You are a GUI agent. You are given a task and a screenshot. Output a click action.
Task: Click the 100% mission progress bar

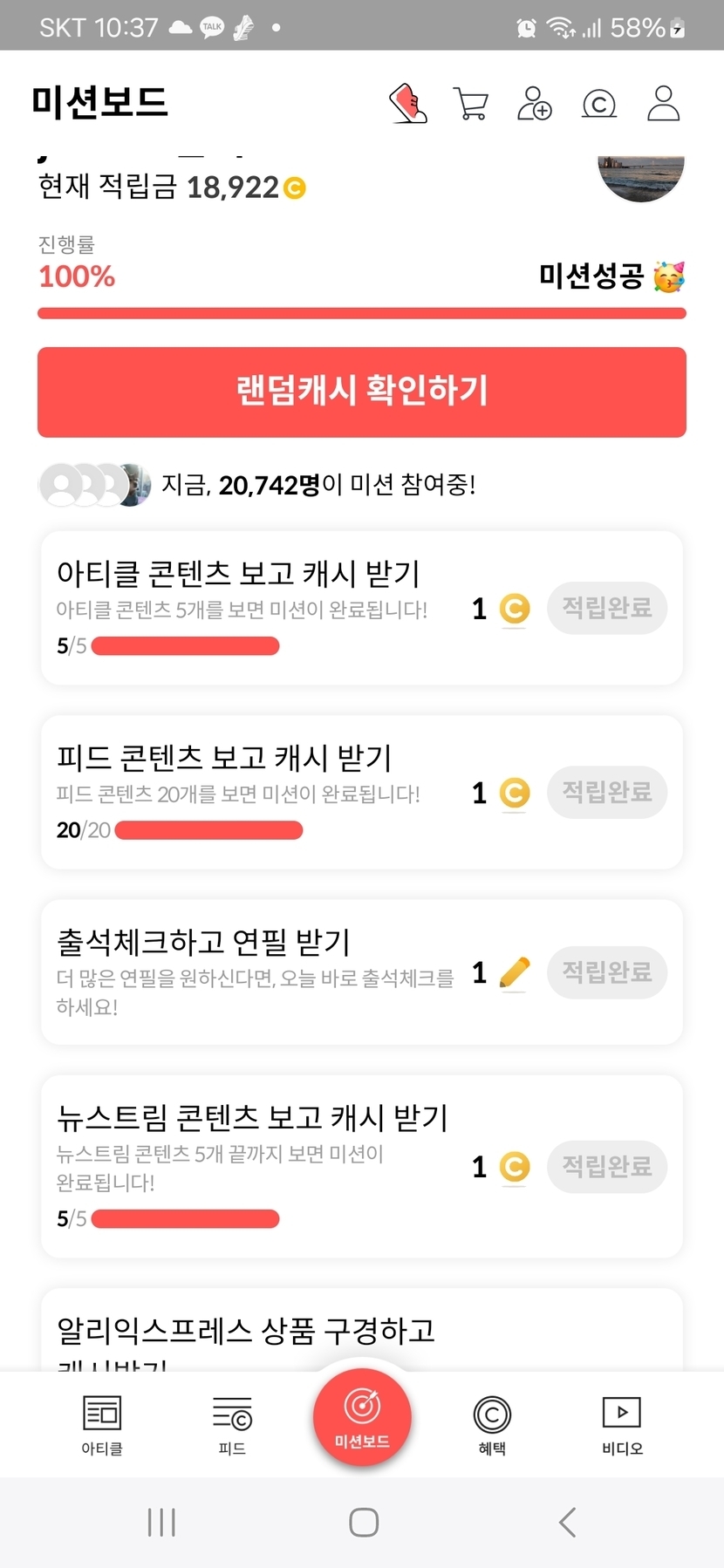pyautogui.click(x=362, y=314)
